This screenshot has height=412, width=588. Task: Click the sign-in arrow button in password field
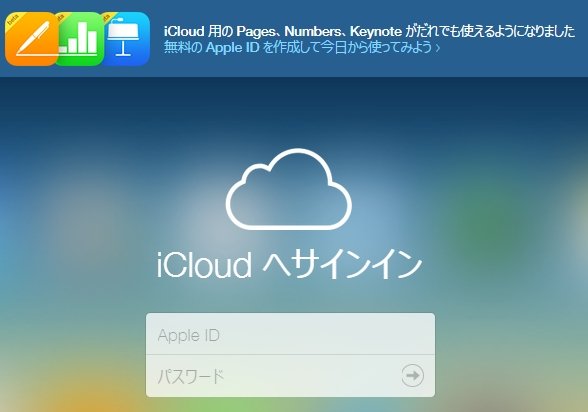click(412, 375)
